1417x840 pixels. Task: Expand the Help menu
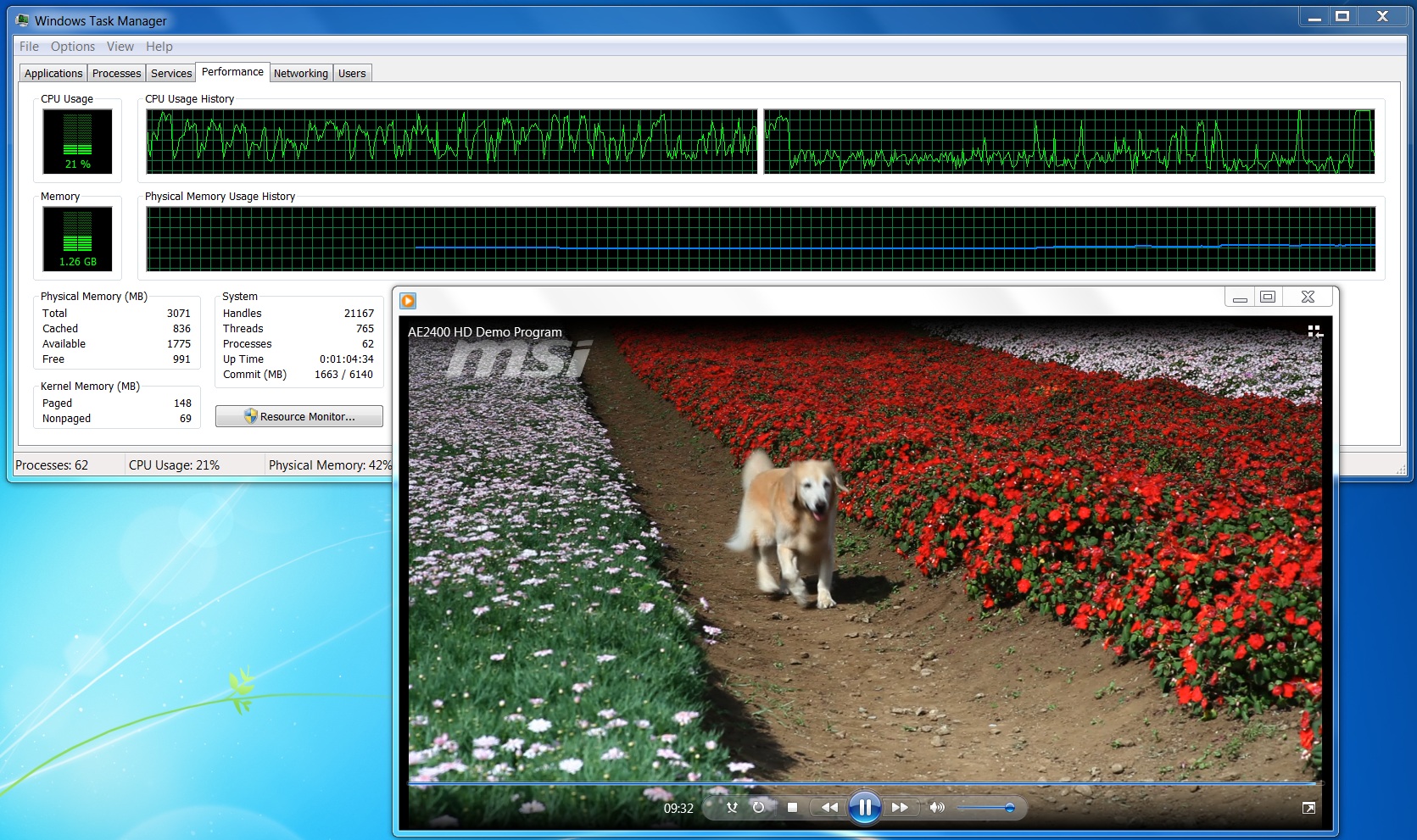tap(159, 47)
